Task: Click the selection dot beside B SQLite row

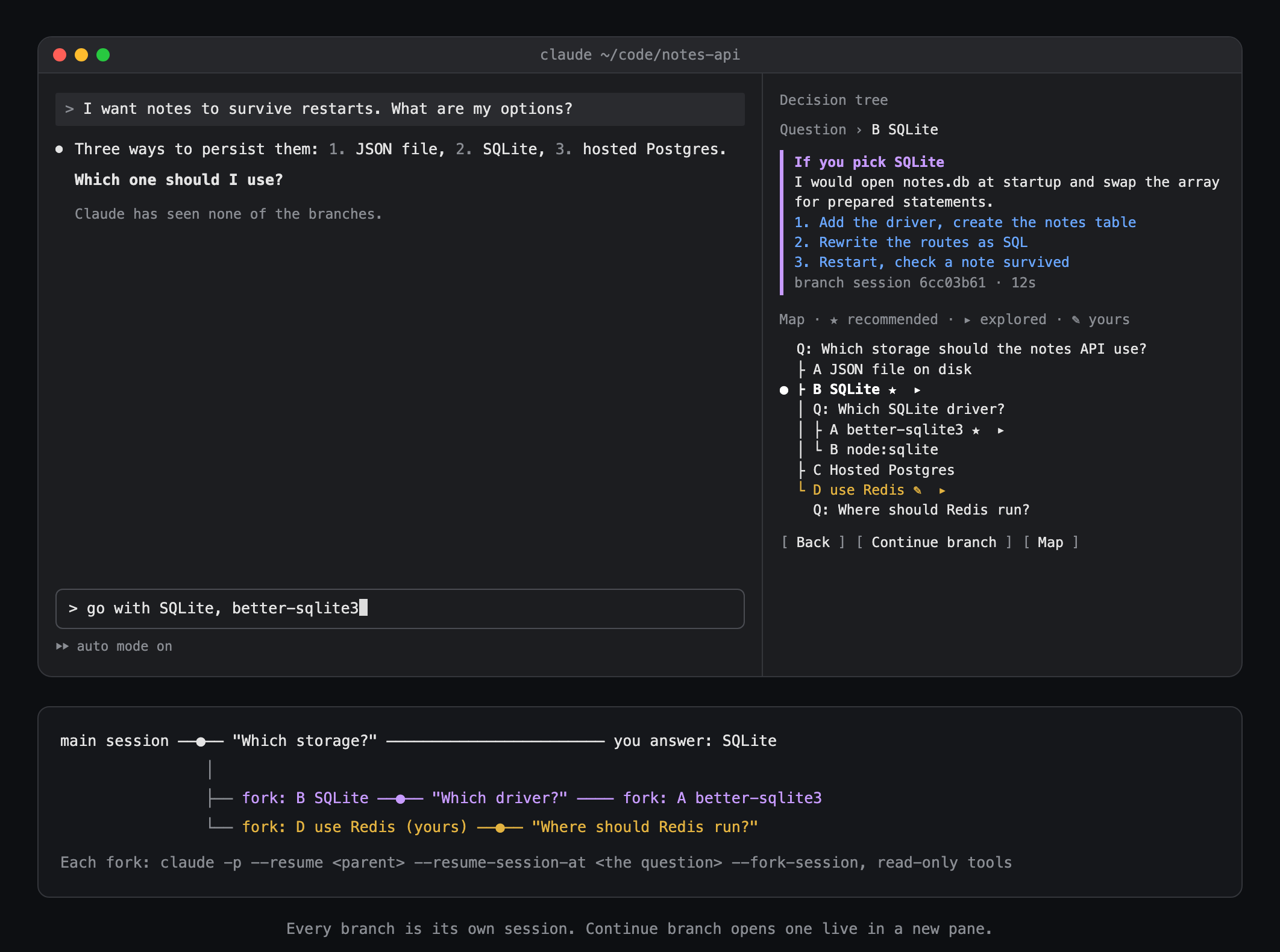Action: coord(784,390)
